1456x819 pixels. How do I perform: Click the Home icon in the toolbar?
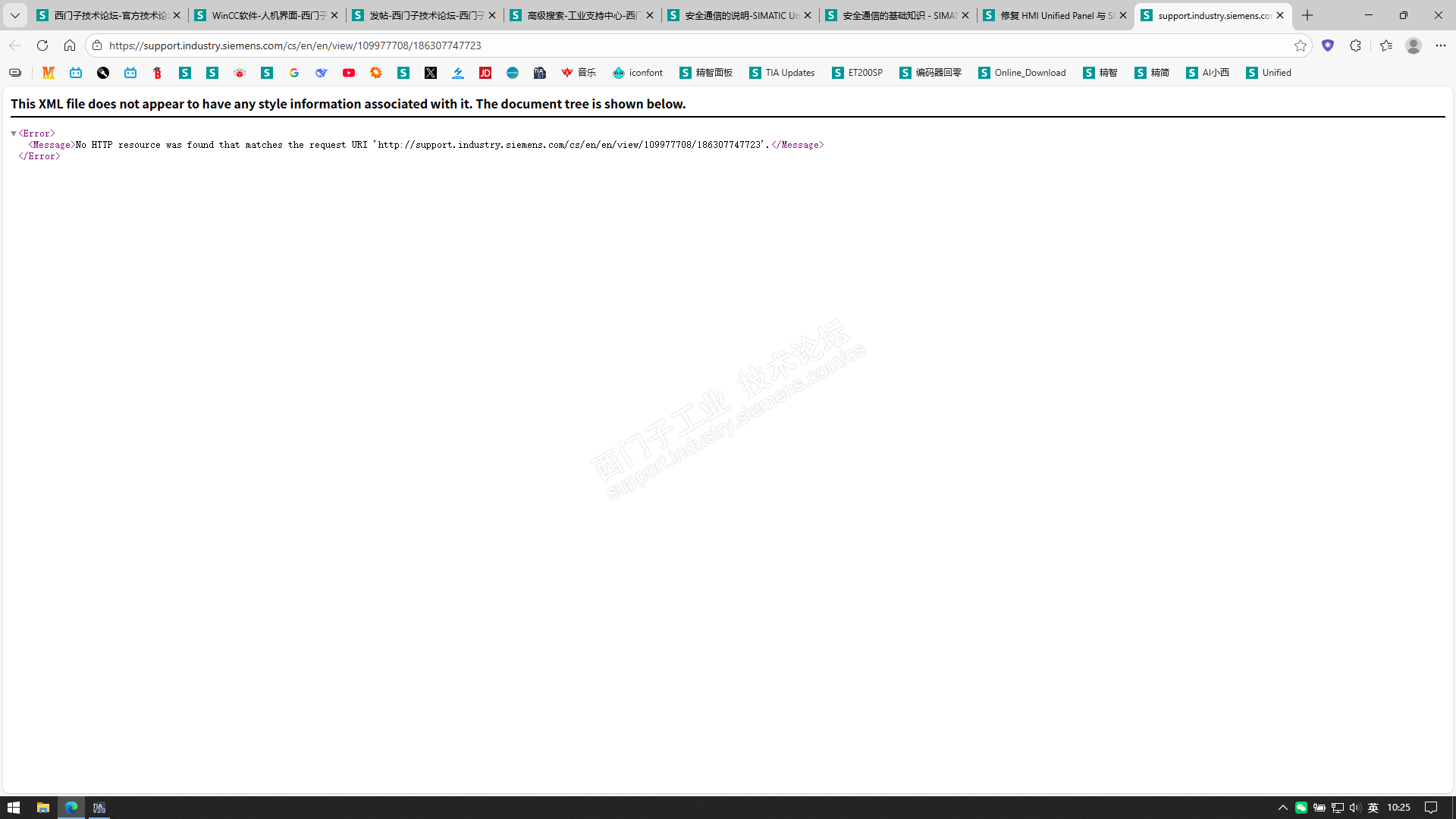(x=70, y=45)
